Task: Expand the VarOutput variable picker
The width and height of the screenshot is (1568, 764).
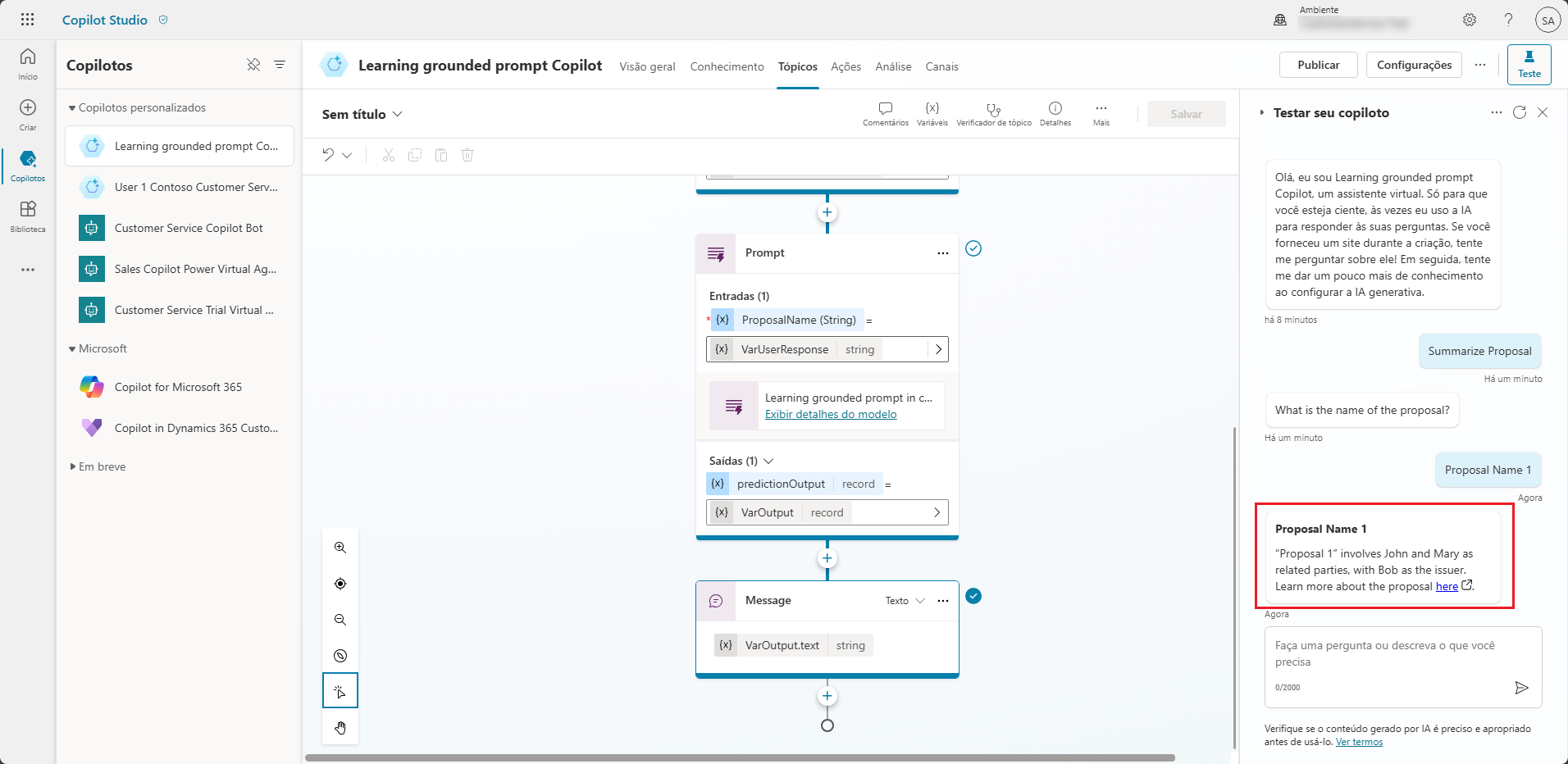Action: [x=937, y=512]
